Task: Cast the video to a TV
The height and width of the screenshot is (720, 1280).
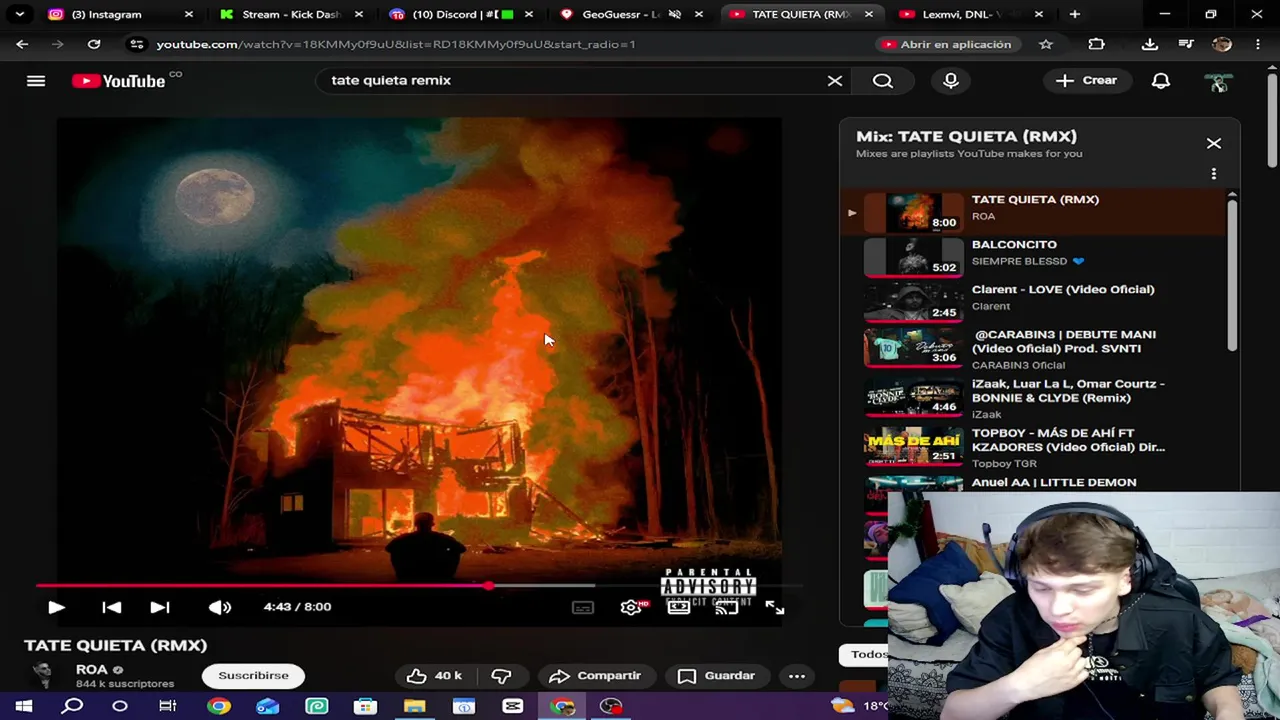Action: pyautogui.click(x=726, y=607)
